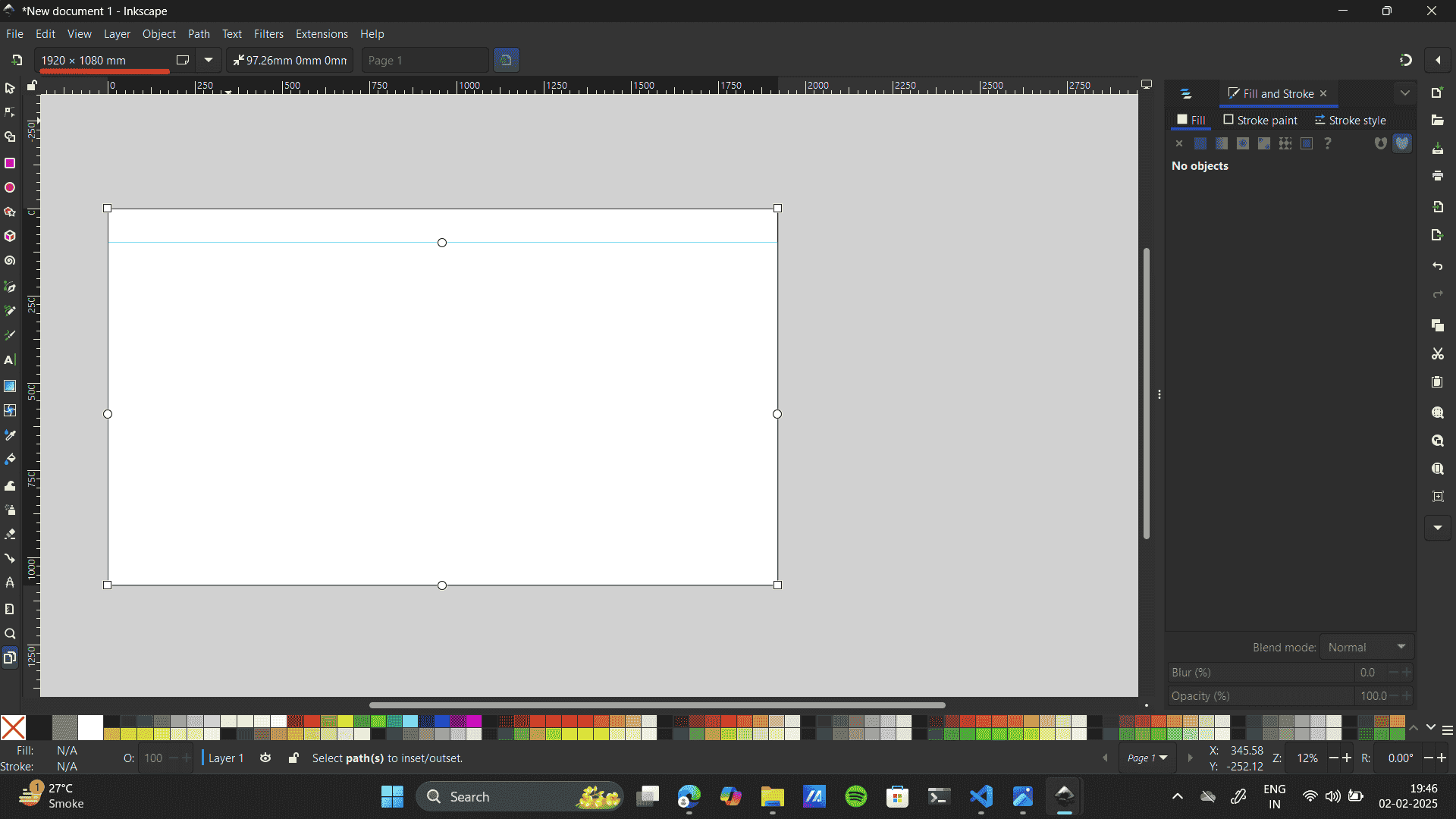Toggle snapping on or off

[1405, 60]
